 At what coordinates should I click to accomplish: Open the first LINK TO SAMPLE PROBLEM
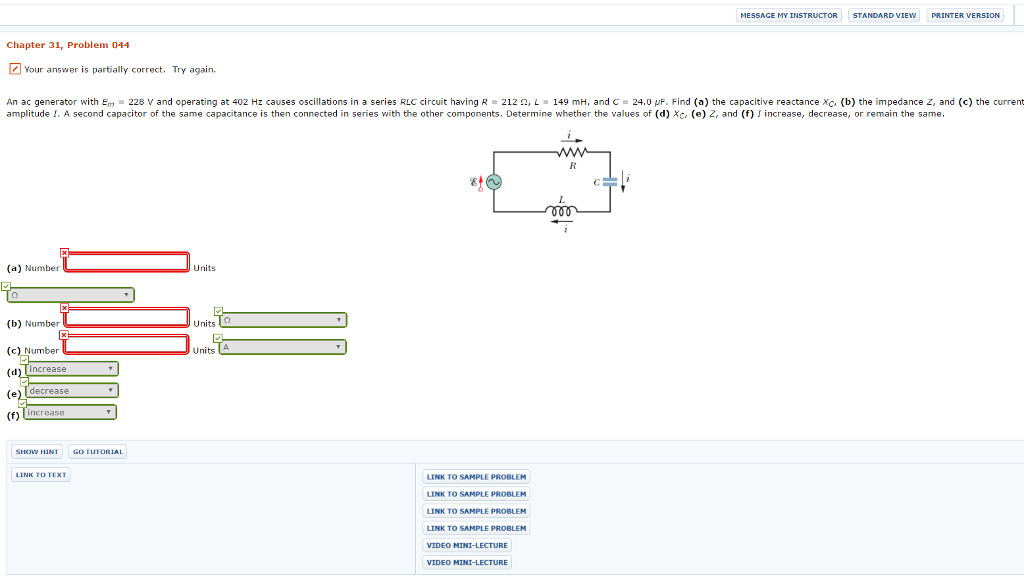coord(476,476)
